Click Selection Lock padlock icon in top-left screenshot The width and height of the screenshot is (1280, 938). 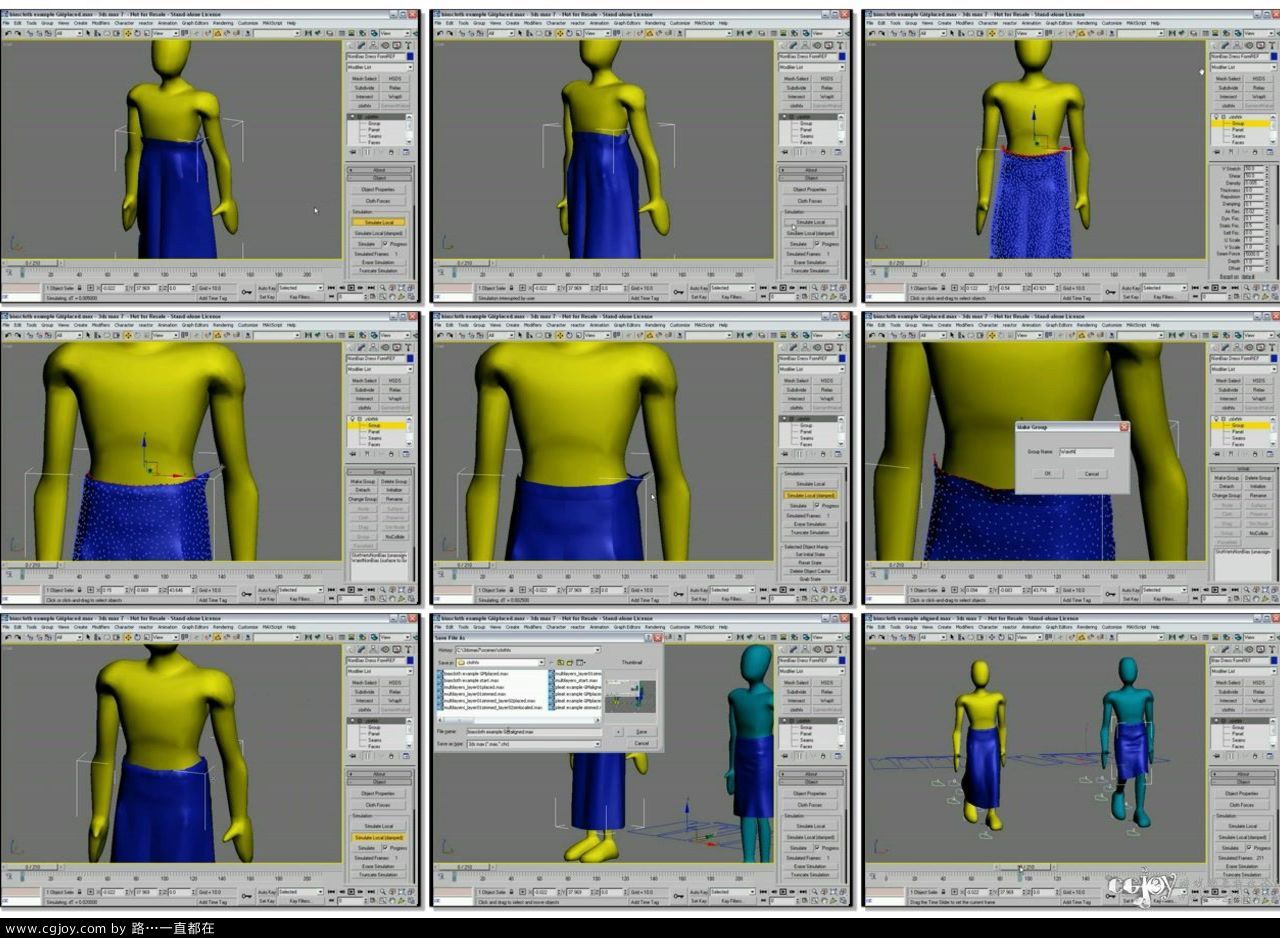coord(79,288)
